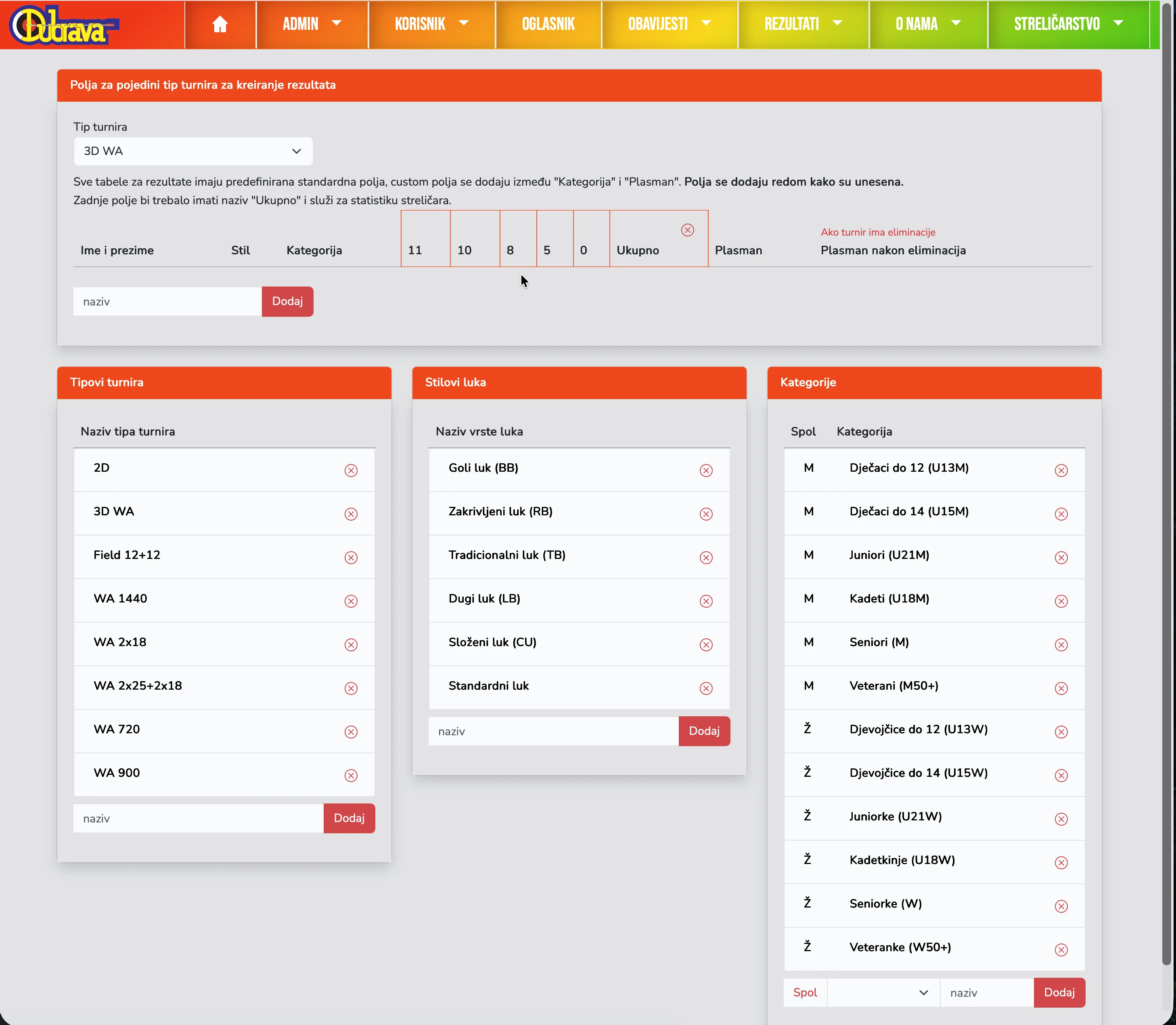
Task: Delete the 3D WA tournament type
Action: click(x=351, y=514)
